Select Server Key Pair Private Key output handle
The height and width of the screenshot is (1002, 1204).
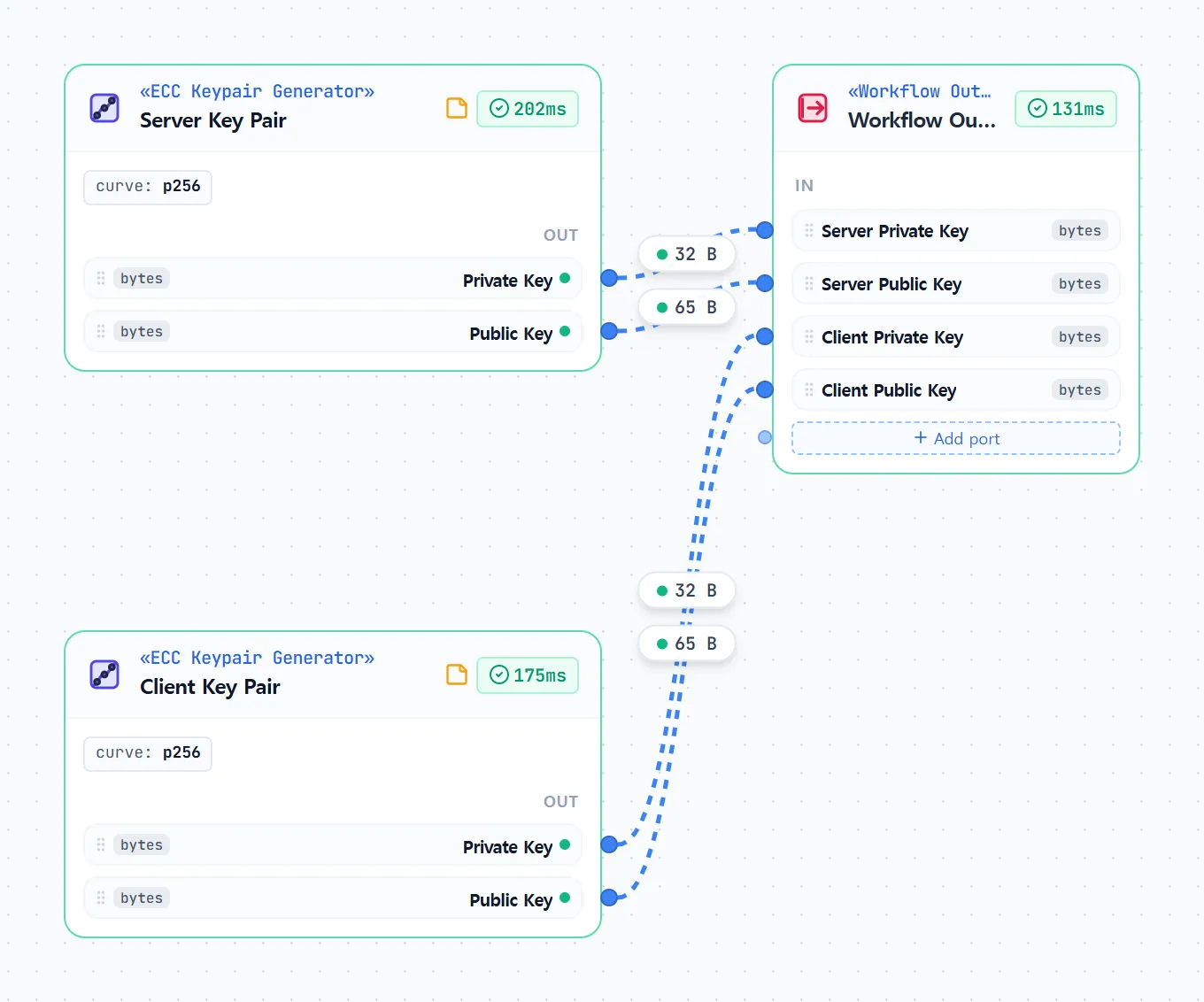click(609, 278)
